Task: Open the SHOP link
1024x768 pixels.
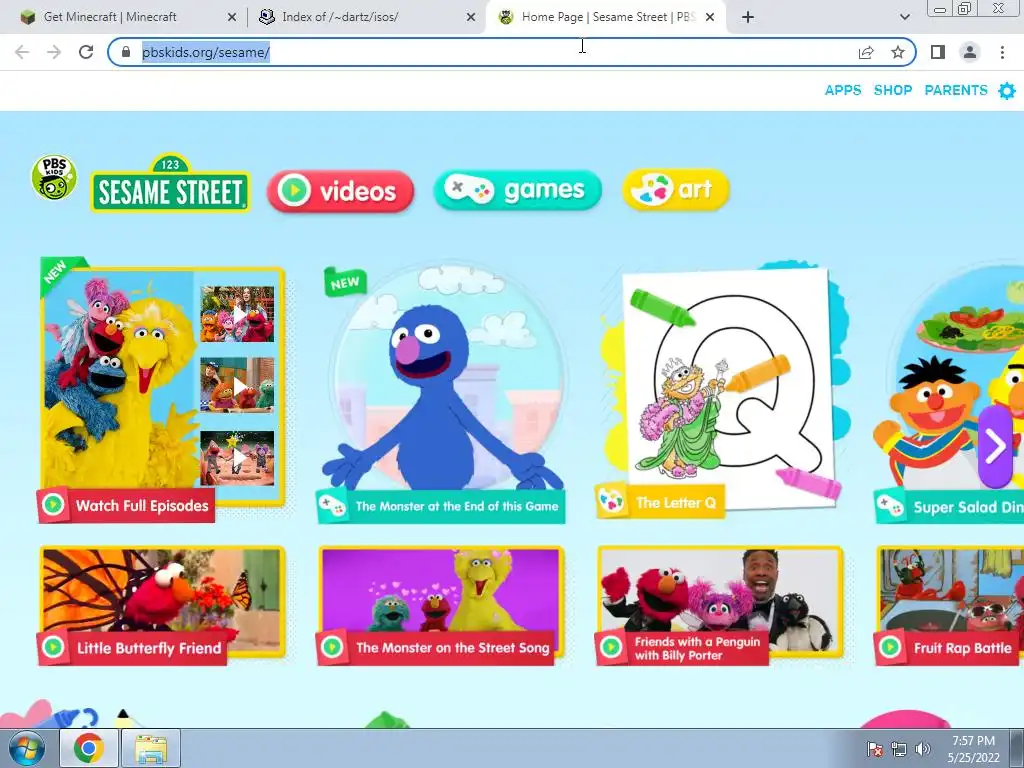Action: [x=893, y=90]
